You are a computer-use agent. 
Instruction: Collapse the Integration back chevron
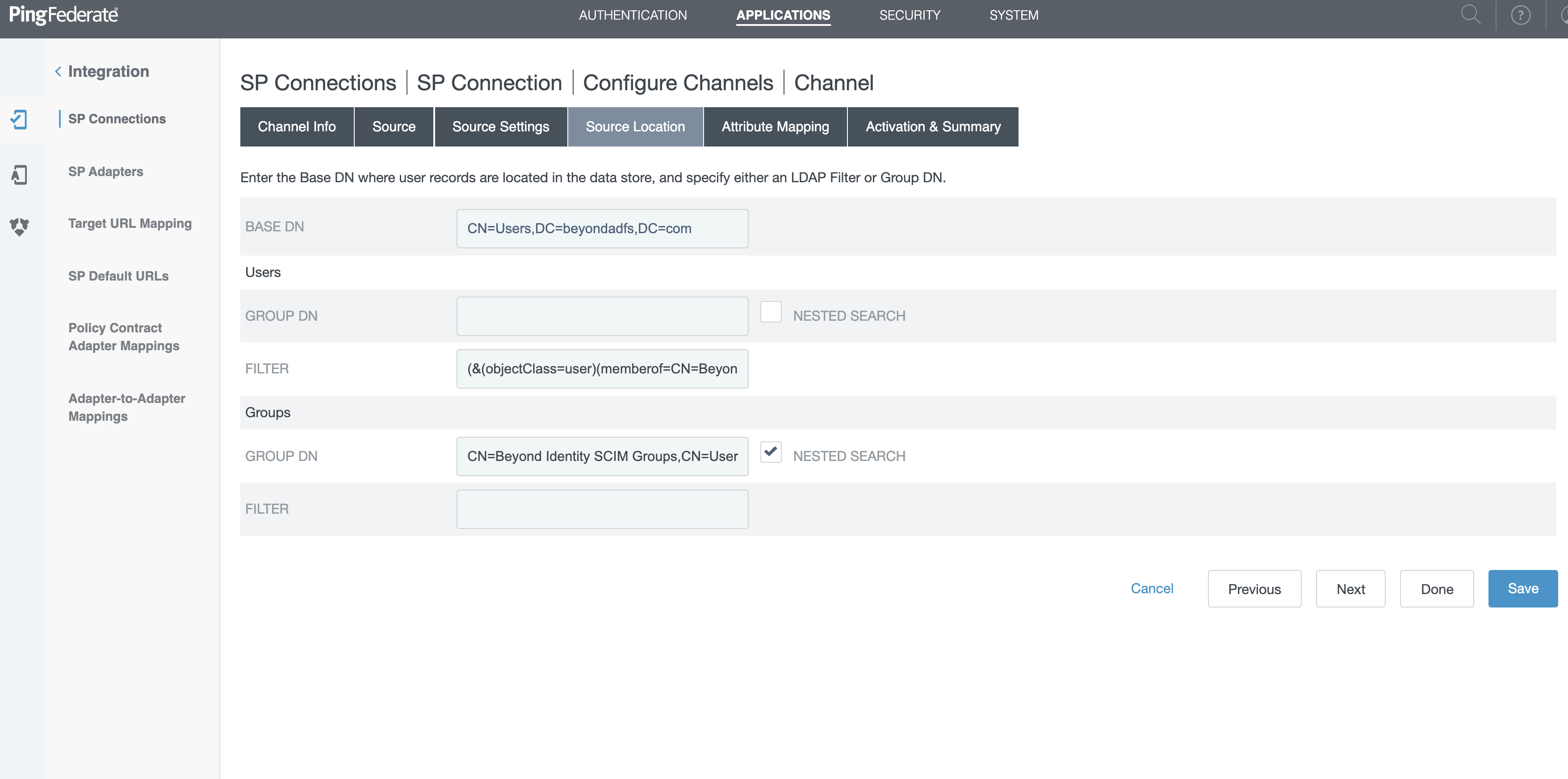pos(59,72)
